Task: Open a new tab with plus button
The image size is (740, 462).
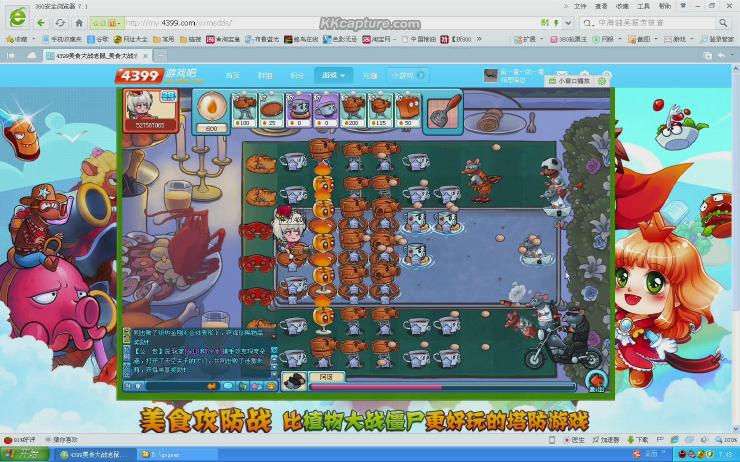Action: (160, 56)
